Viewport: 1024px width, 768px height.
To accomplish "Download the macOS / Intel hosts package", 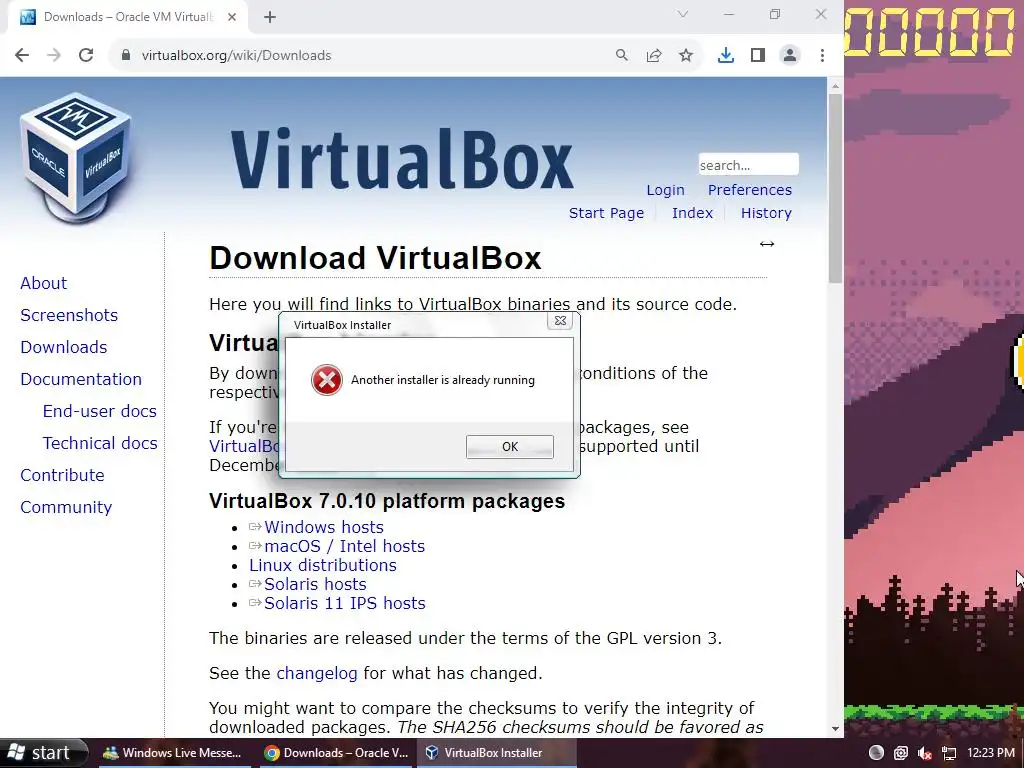I will [x=344, y=546].
